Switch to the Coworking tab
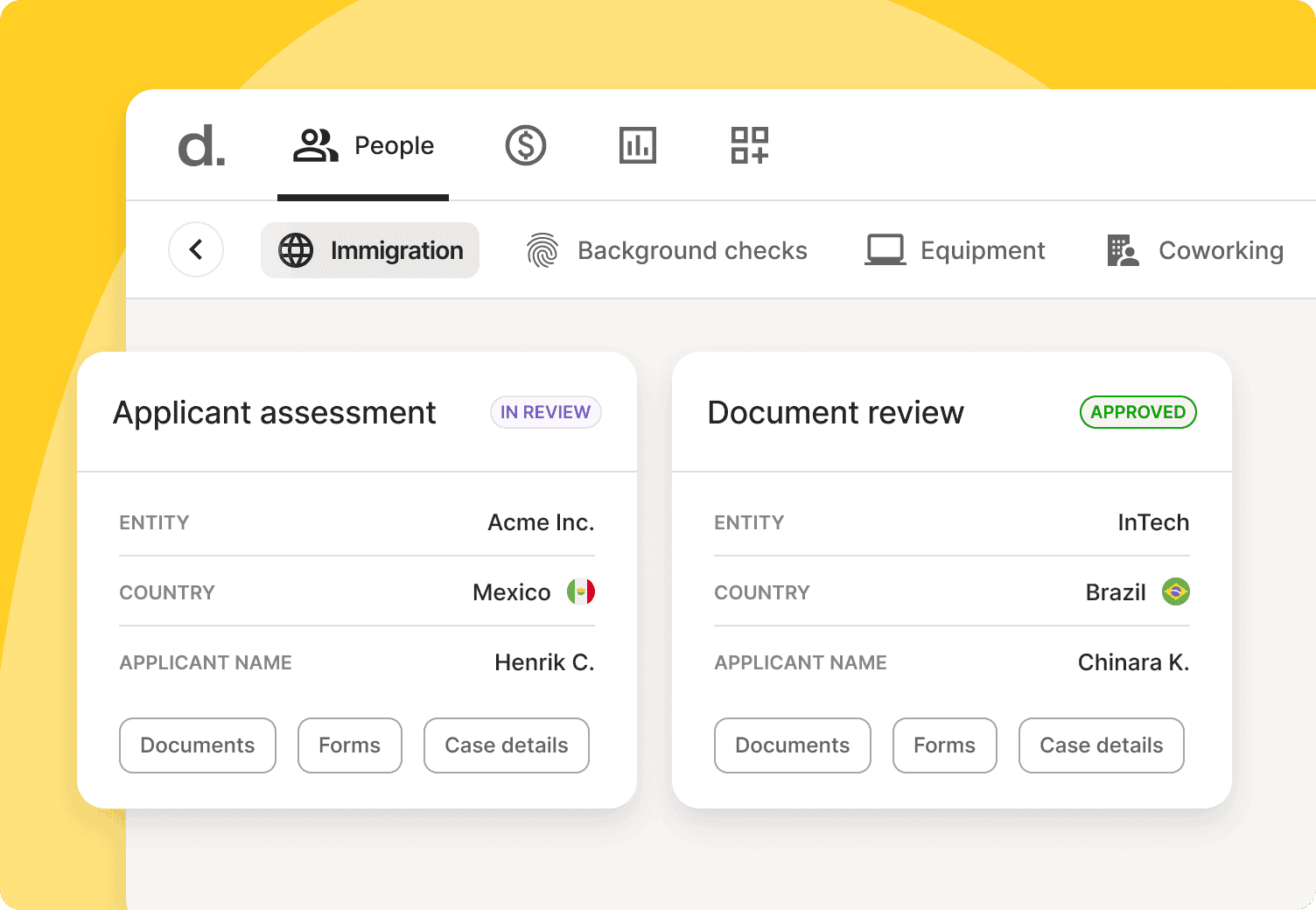Image resolution: width=1316 pixels, height=910 pixels. point(1194,250)
